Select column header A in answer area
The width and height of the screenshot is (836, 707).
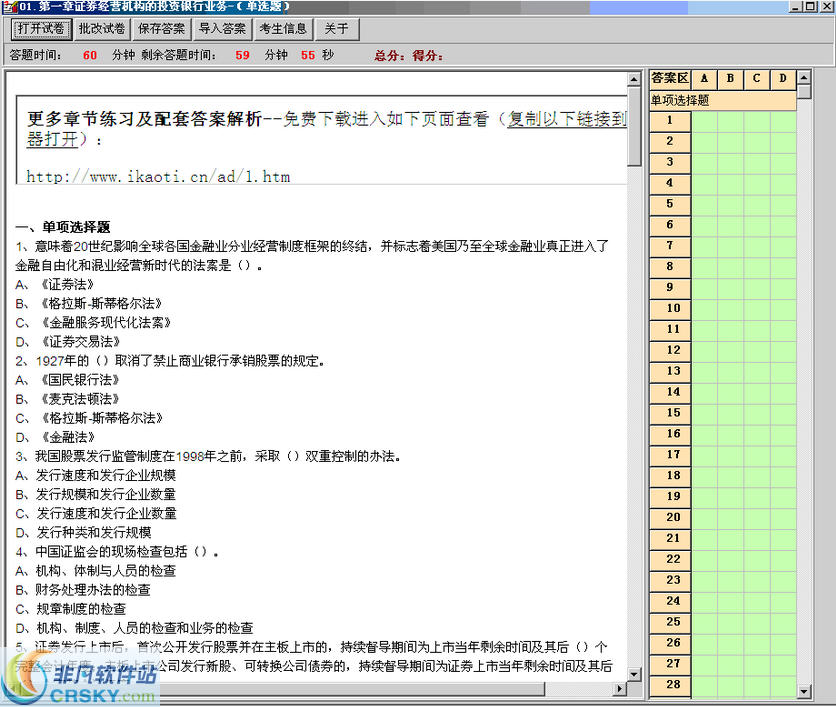(x=704, y=78)
